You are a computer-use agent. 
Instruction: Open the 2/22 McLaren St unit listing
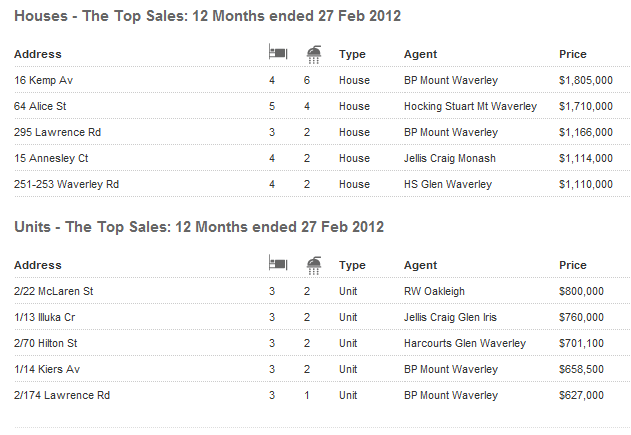[x=53, y=291]
